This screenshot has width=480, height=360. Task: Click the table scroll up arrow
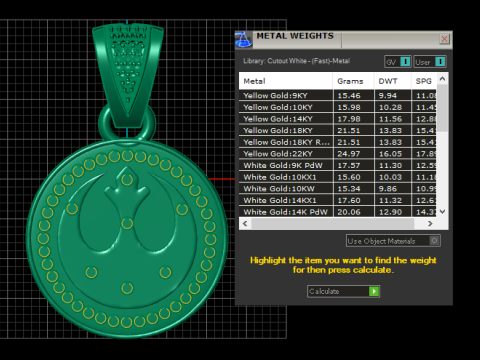click(442, 79)
